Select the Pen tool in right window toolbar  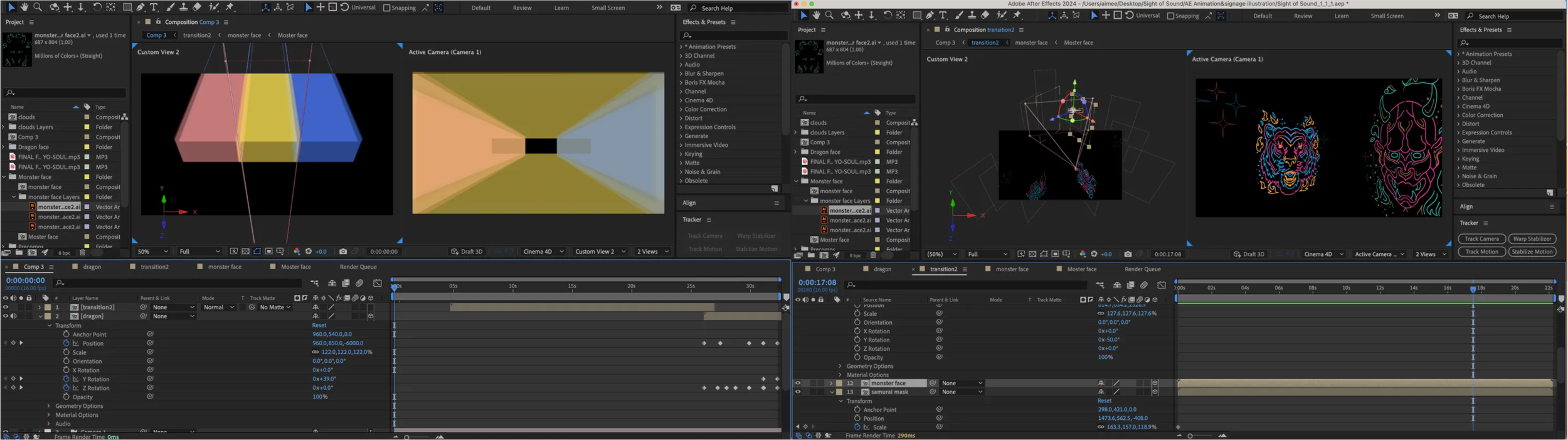[930, 15]
